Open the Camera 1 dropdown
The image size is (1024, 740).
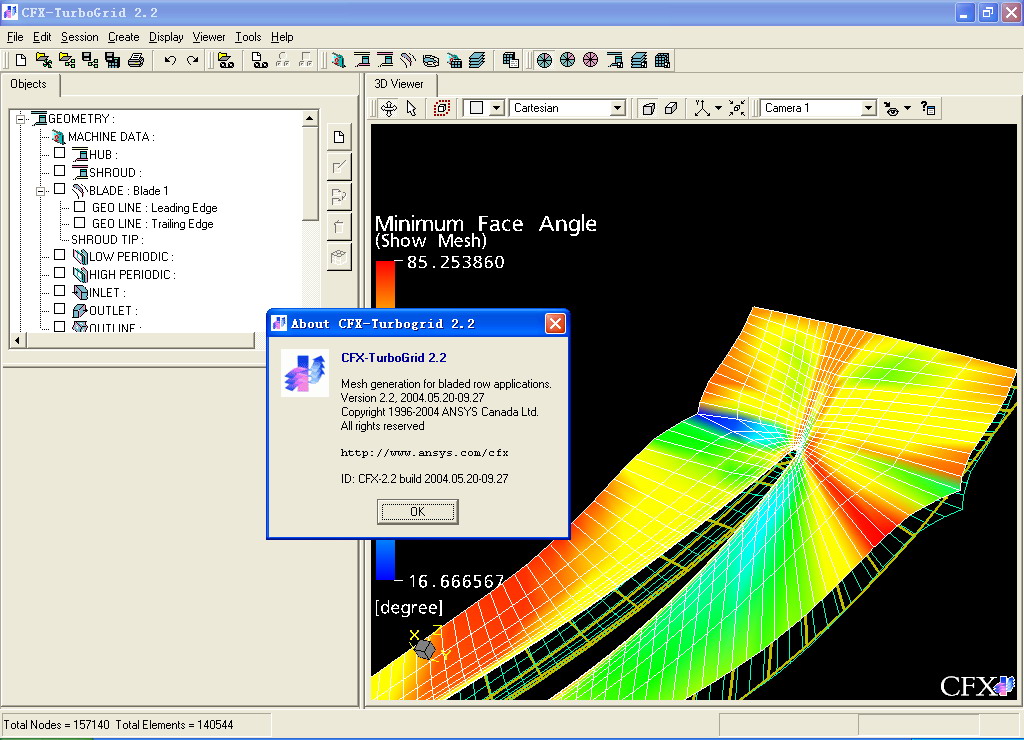pyautogui.click(x=868, y=108)
